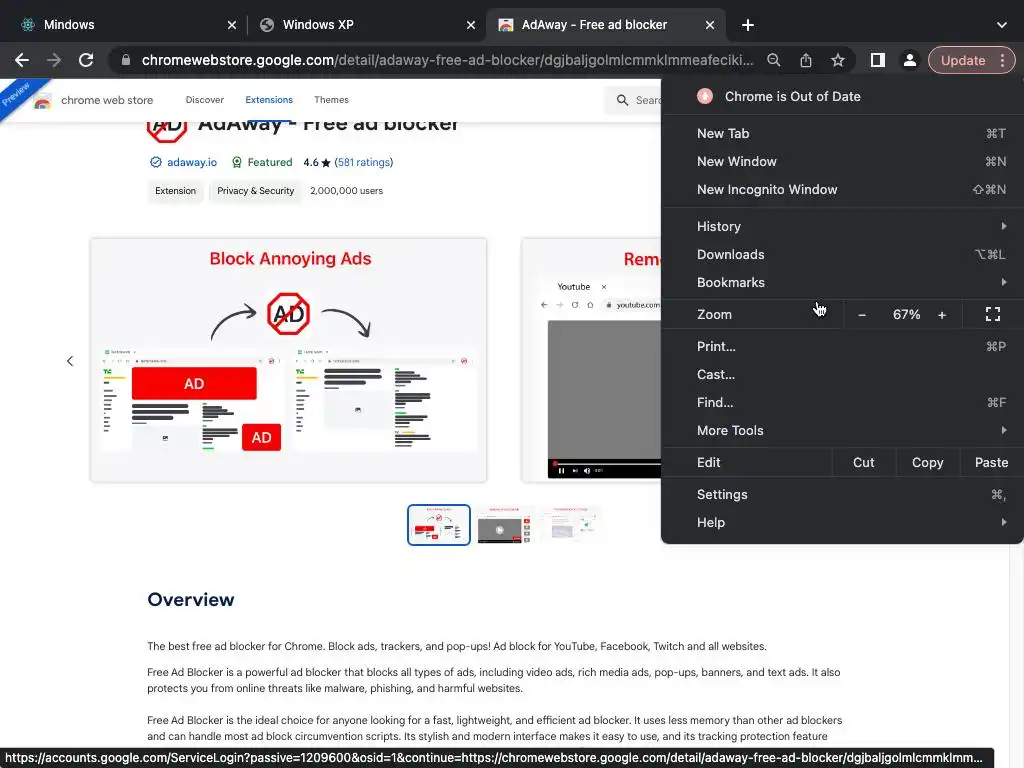The image size is (1024, 768).
Task: Reload the page with the refresh icon
Action: pos(86,60)
